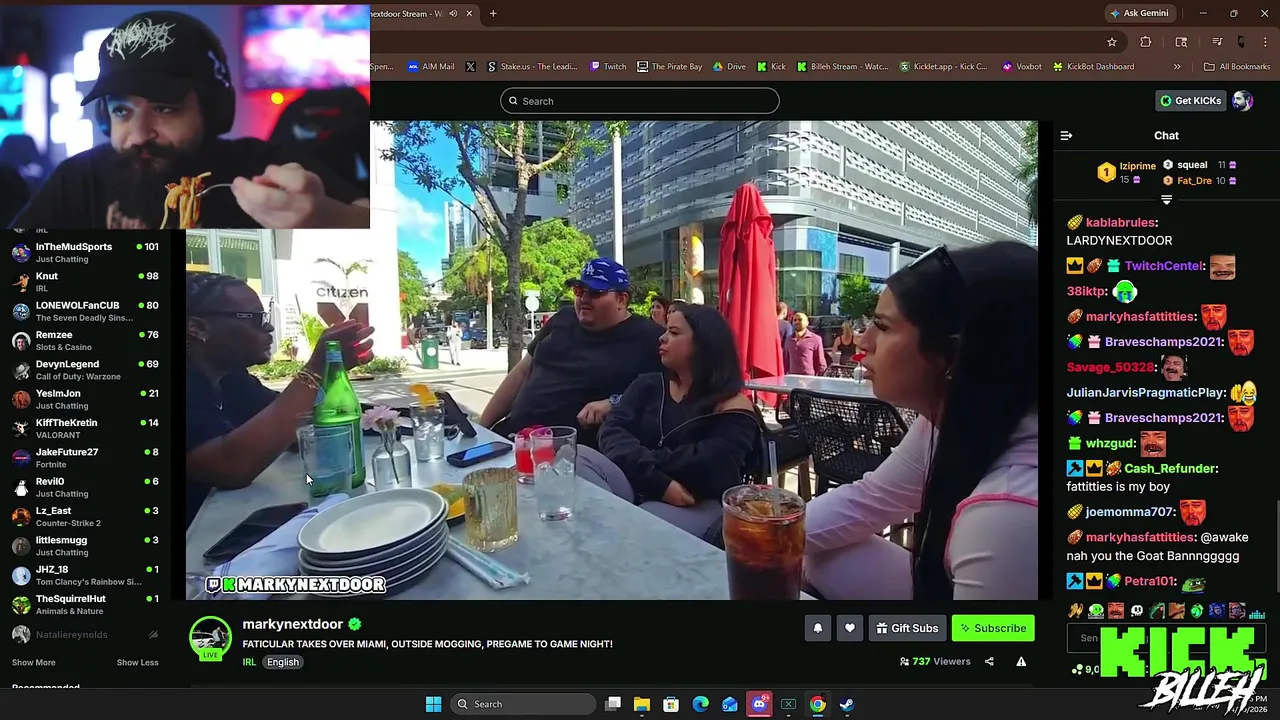
Task: Open the markynextdoor channel avatar
Action: (x=210, y=638)
